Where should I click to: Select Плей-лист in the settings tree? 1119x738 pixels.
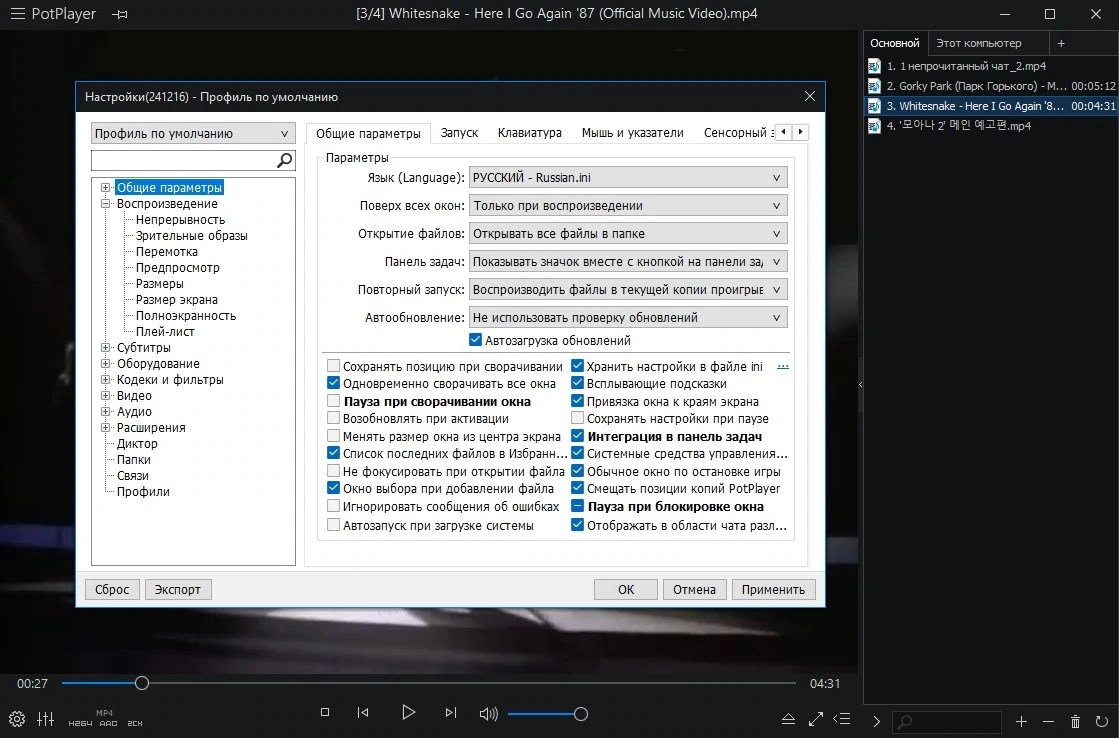[165, 331]
